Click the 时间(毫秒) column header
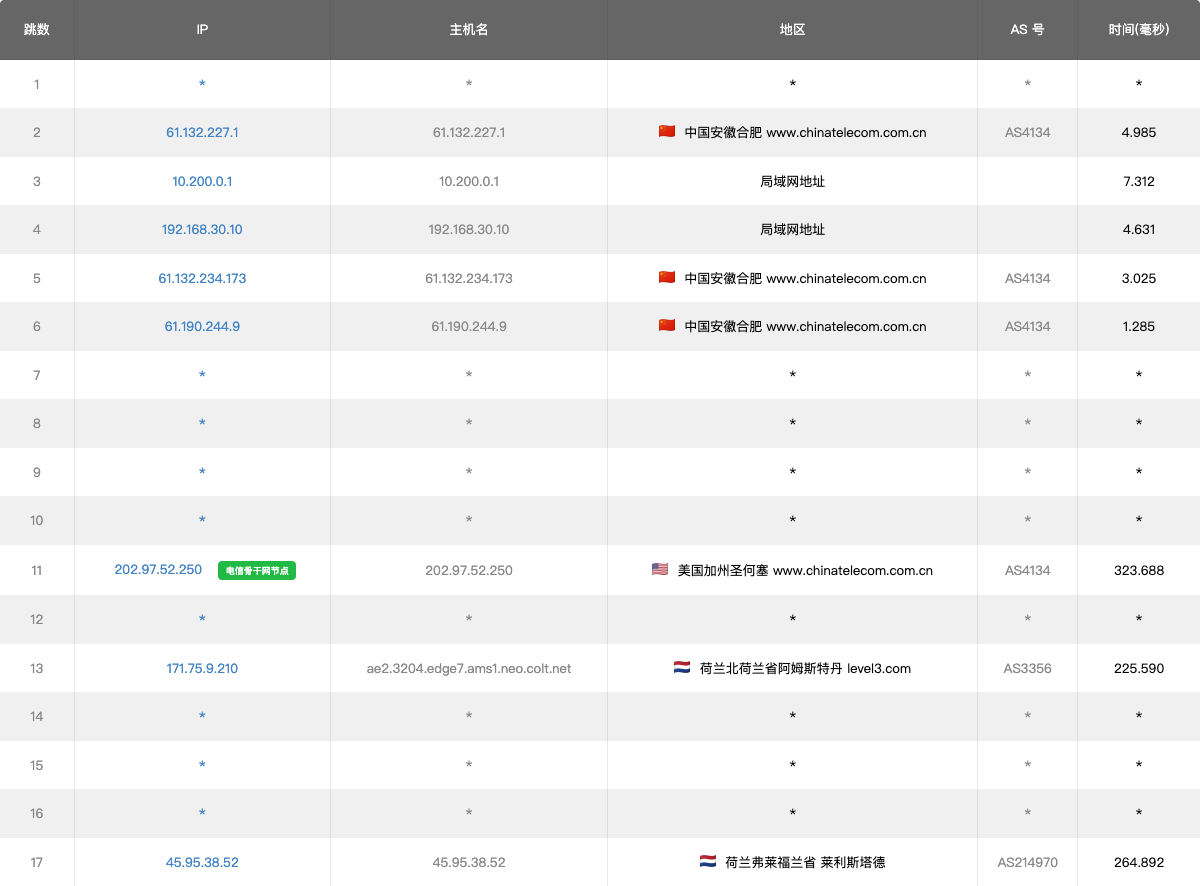Image resolution: width=1200 pixels, height=886 pixels. (1138, 30)
